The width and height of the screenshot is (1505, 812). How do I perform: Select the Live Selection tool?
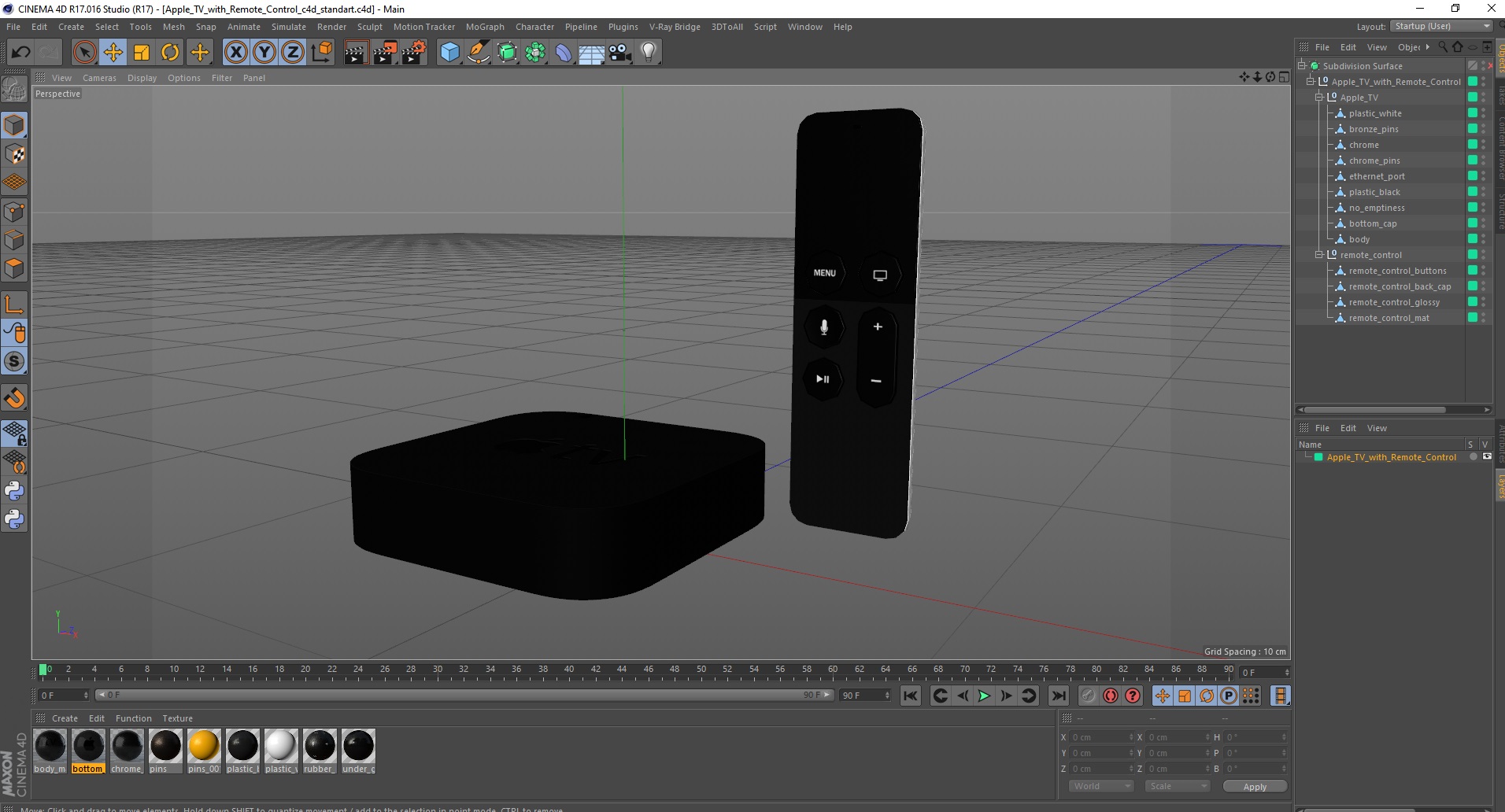pyautogui.click(x=84, y=53)
